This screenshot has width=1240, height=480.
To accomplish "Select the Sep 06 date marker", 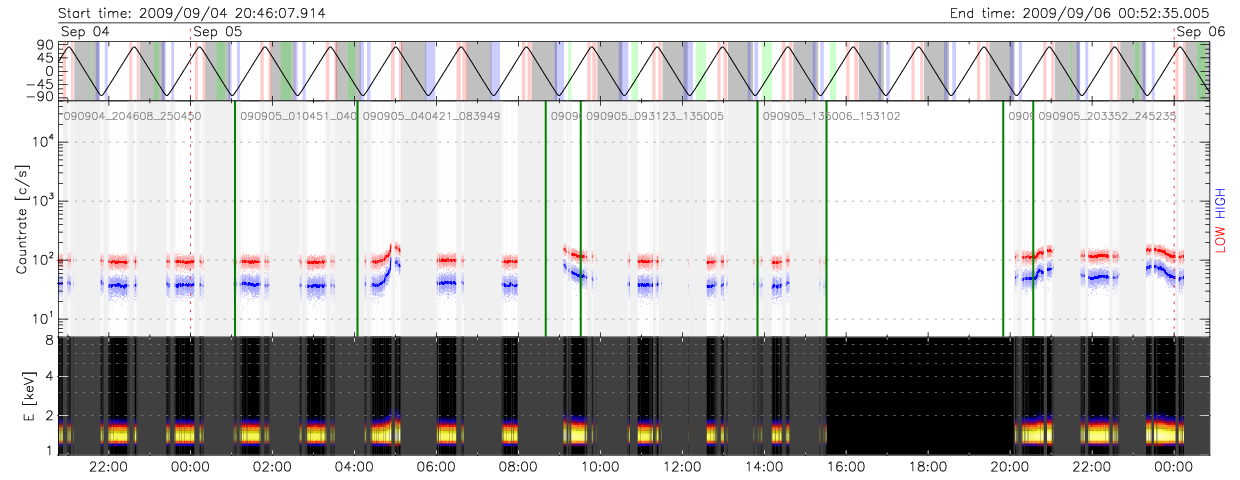I will tap(1200, 32).
